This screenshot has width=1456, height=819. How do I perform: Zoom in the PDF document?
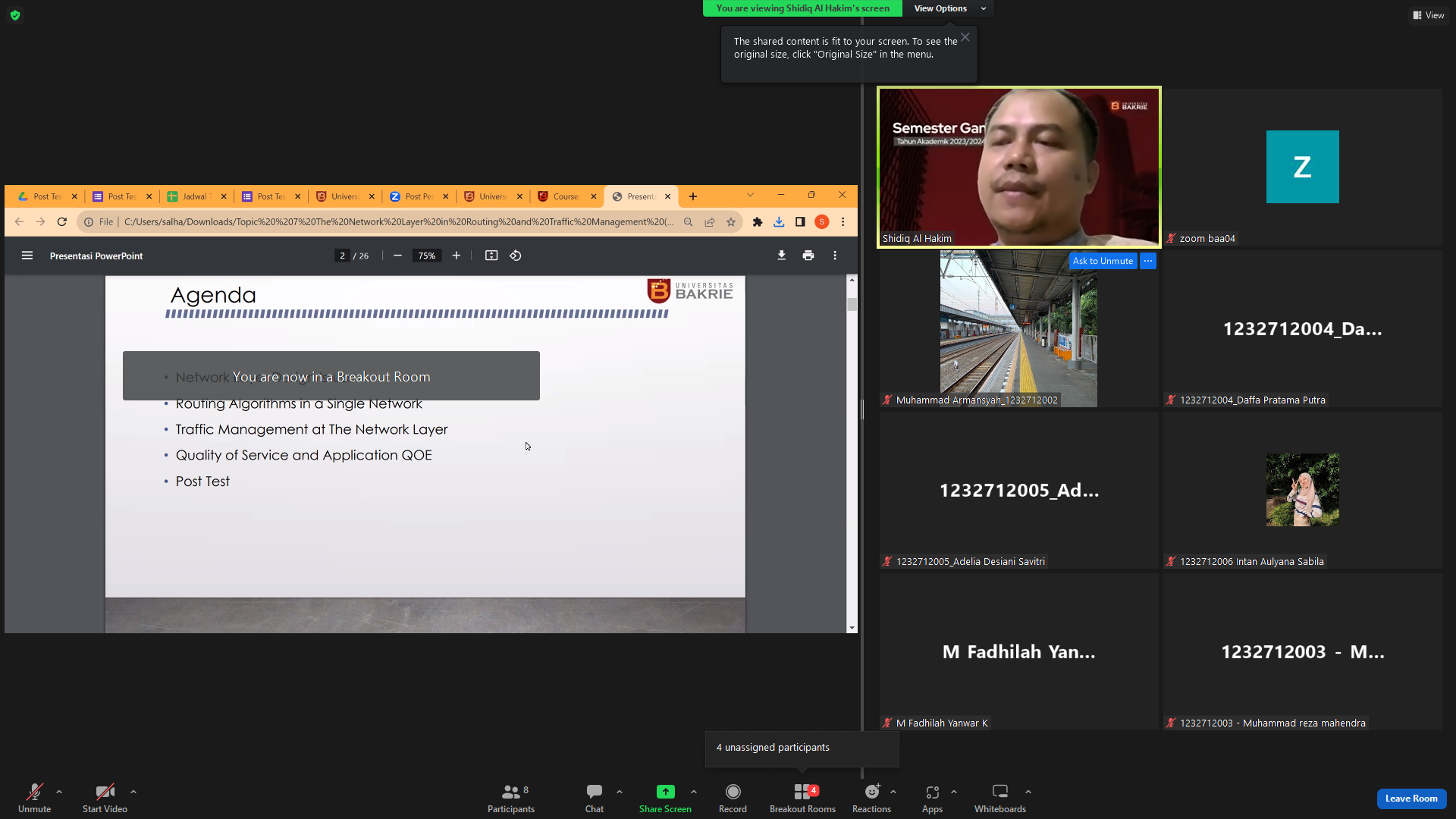point(456,256)
